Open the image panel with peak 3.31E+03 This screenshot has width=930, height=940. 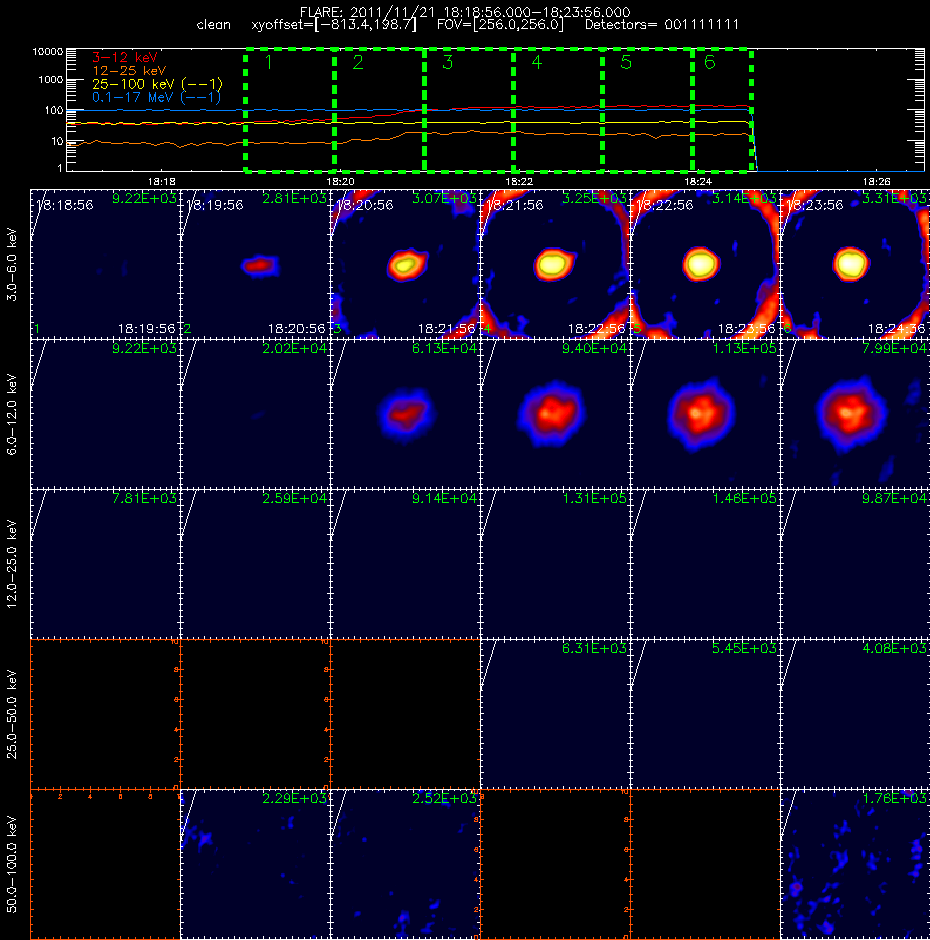click(x=855, y=264)
